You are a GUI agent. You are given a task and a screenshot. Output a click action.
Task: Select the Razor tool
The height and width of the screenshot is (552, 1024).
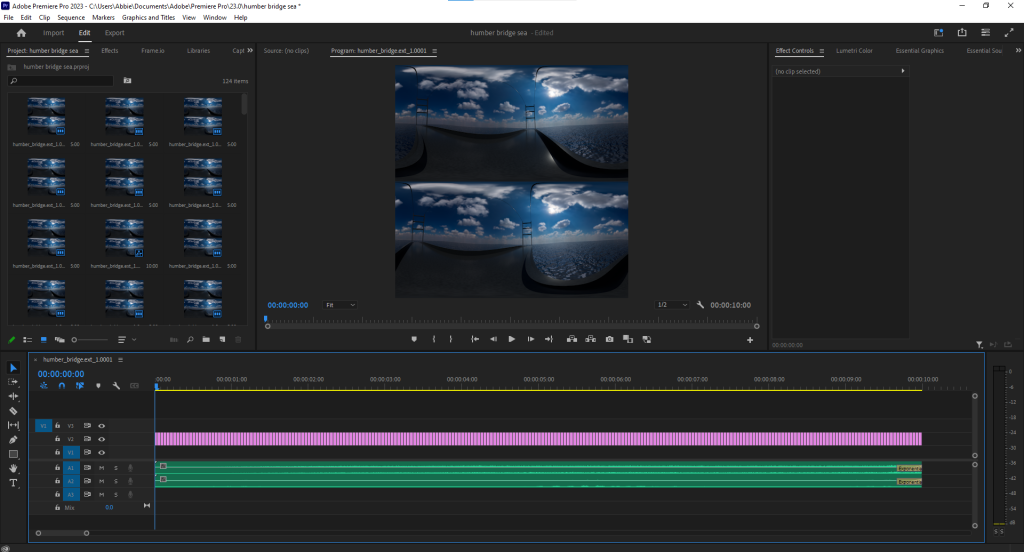click(14, 411)
